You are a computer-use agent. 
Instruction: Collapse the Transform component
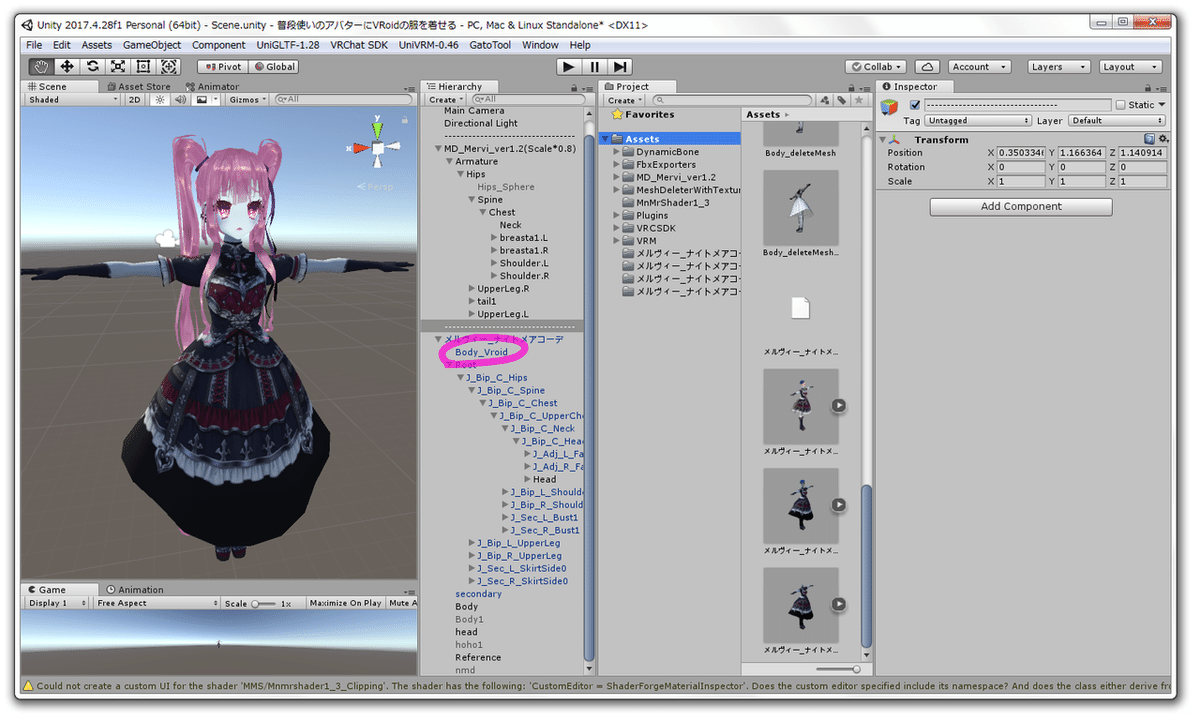click(x=884, y=140)
